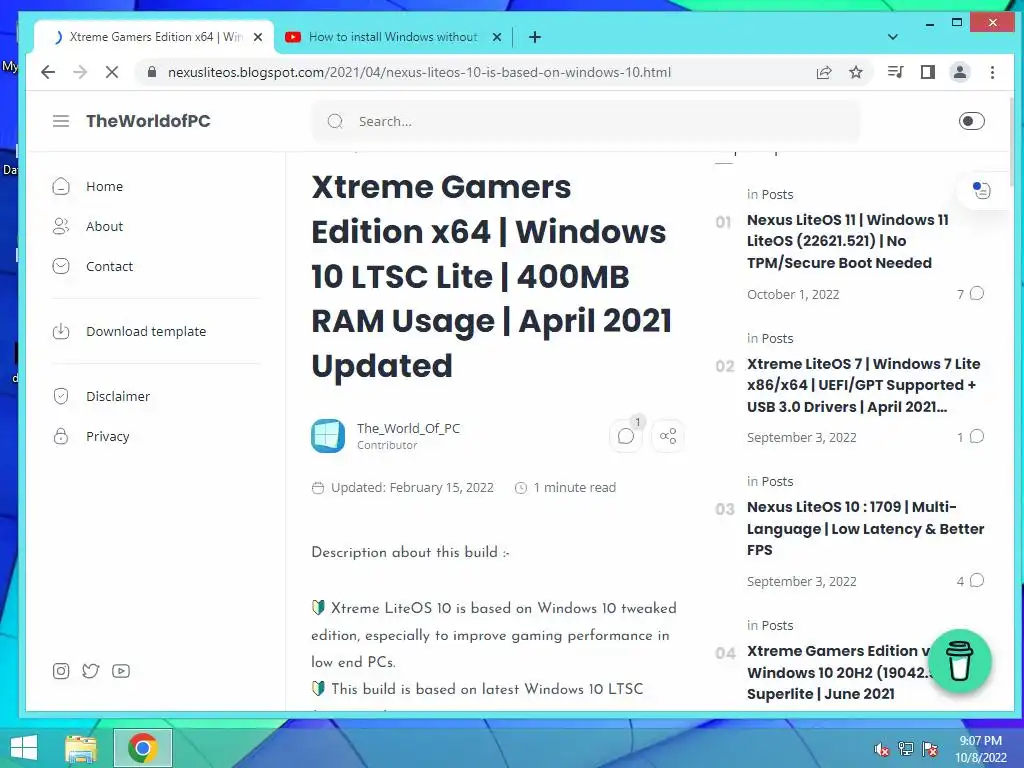Open the Instagram social icon
Image resolution: width=1024 pixels, height=768 pixels.
(x=61, y=671)
